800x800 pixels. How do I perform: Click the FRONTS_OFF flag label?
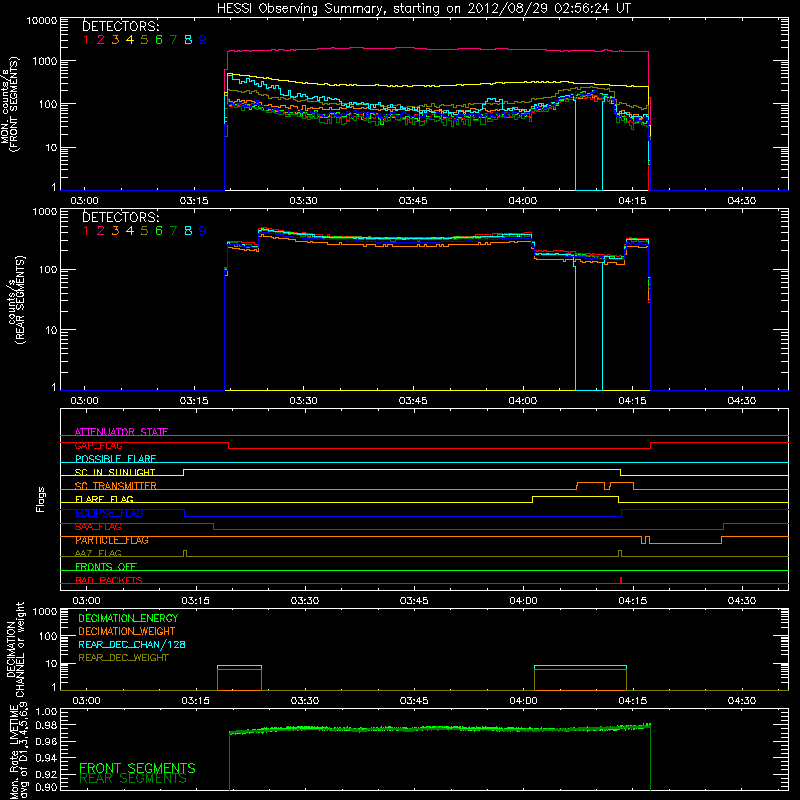[106, 567]
